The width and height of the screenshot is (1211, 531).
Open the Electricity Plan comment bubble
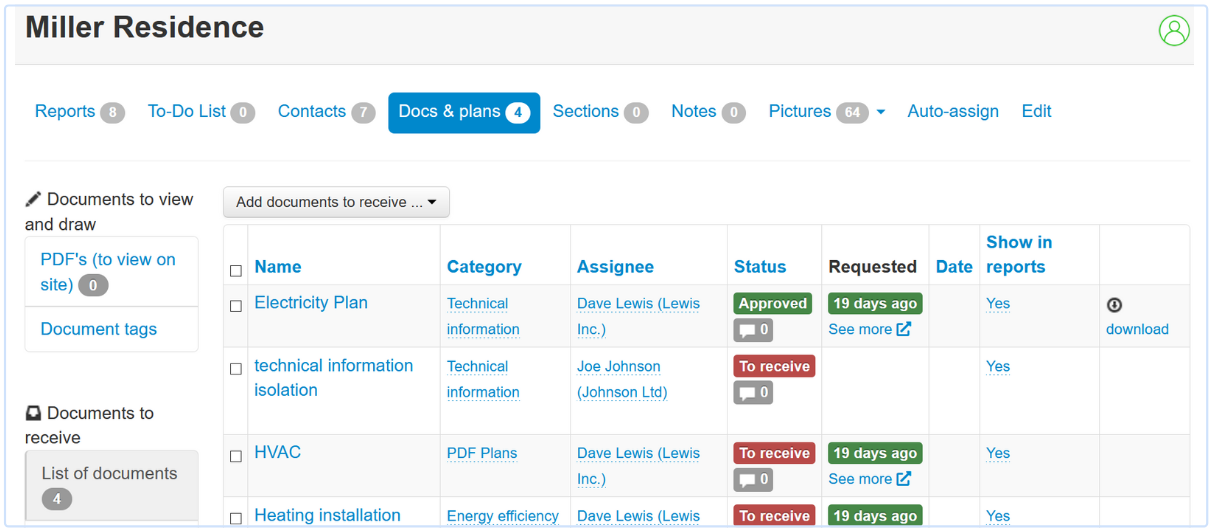coord(753,330)
